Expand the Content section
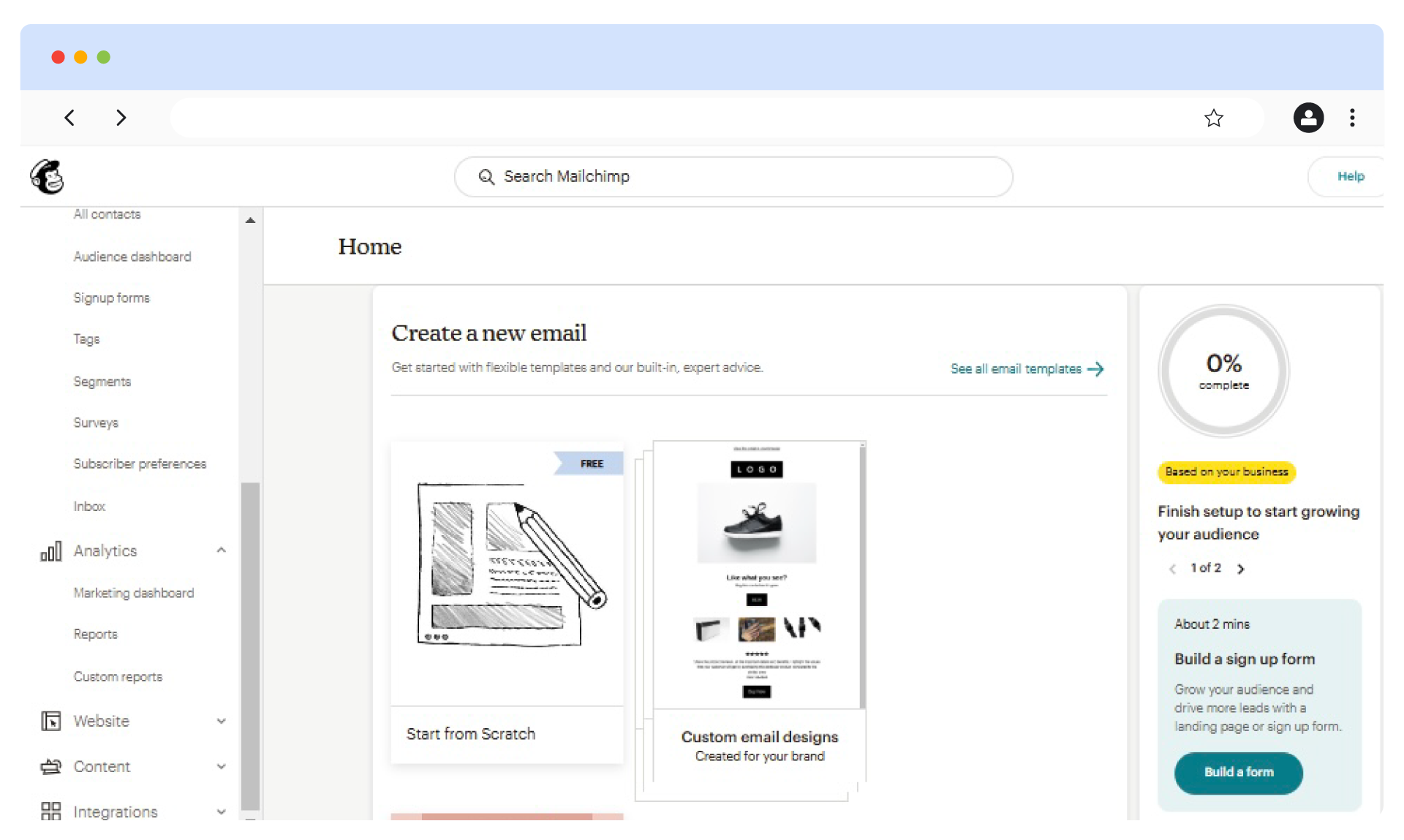The height and width of the screenshot is (840, 1404). tap(221, 766)
